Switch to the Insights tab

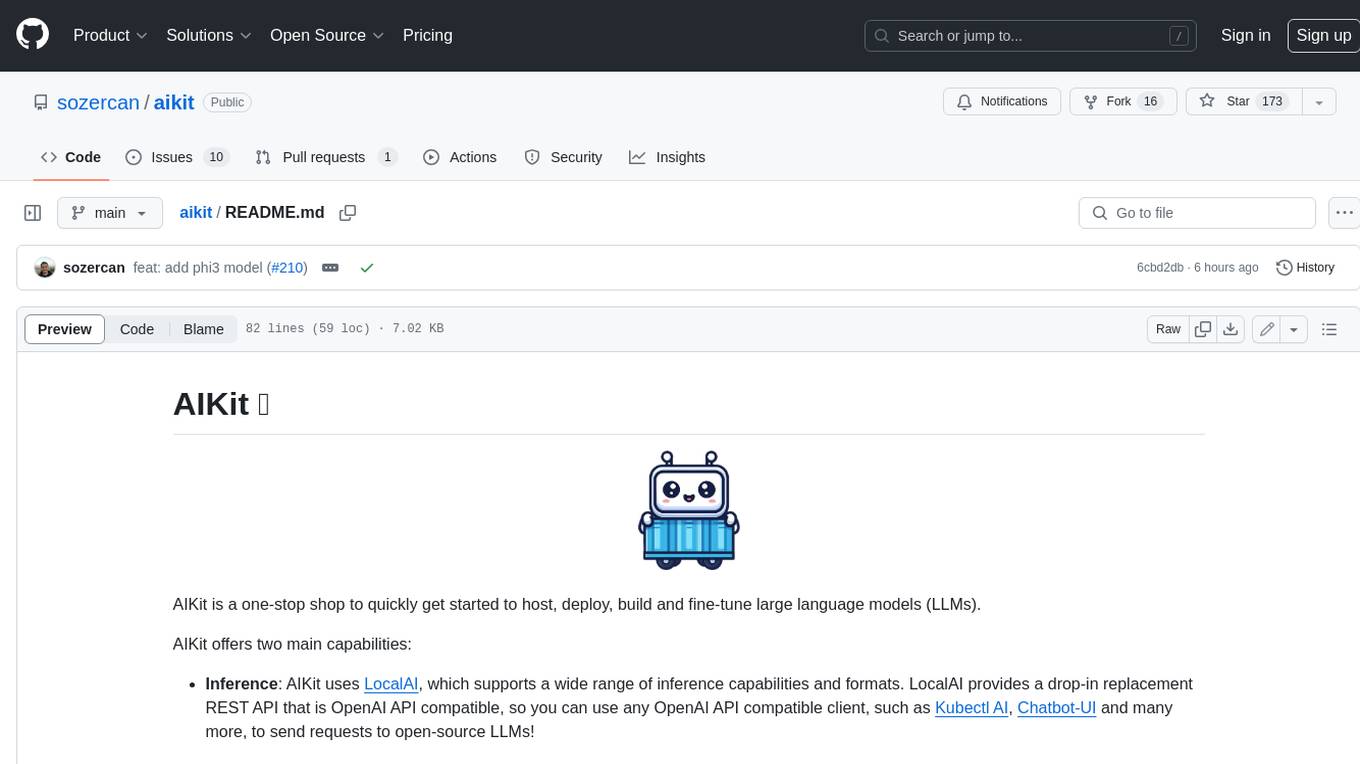[667, 157]
